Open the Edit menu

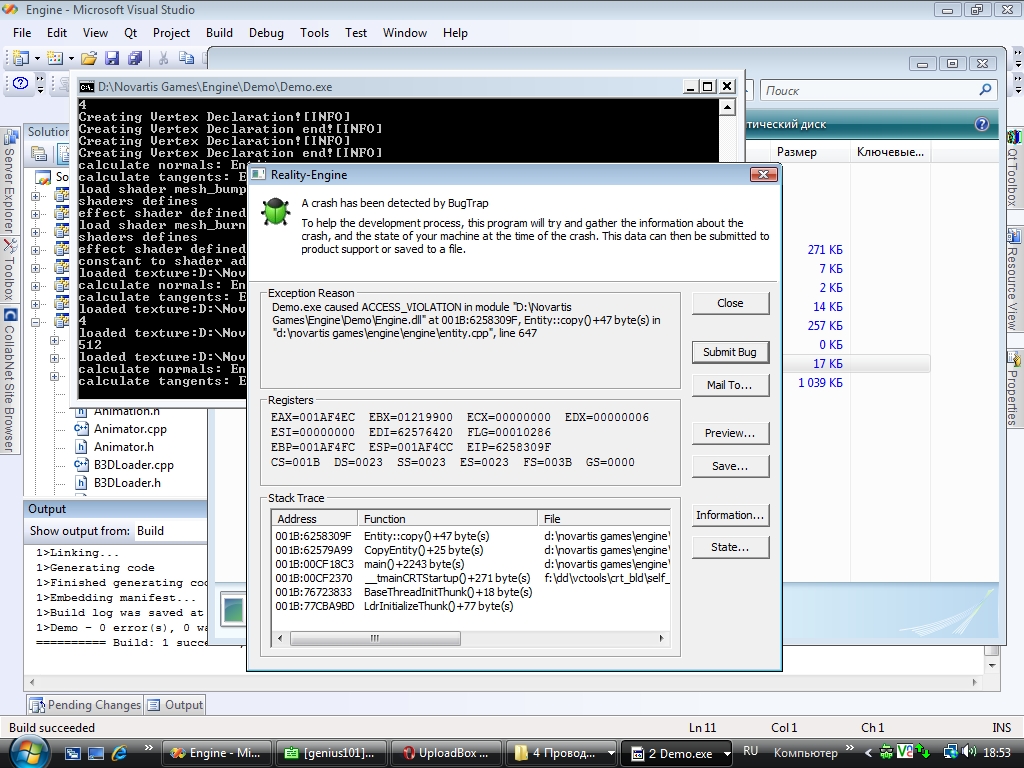tap(57, 33)
